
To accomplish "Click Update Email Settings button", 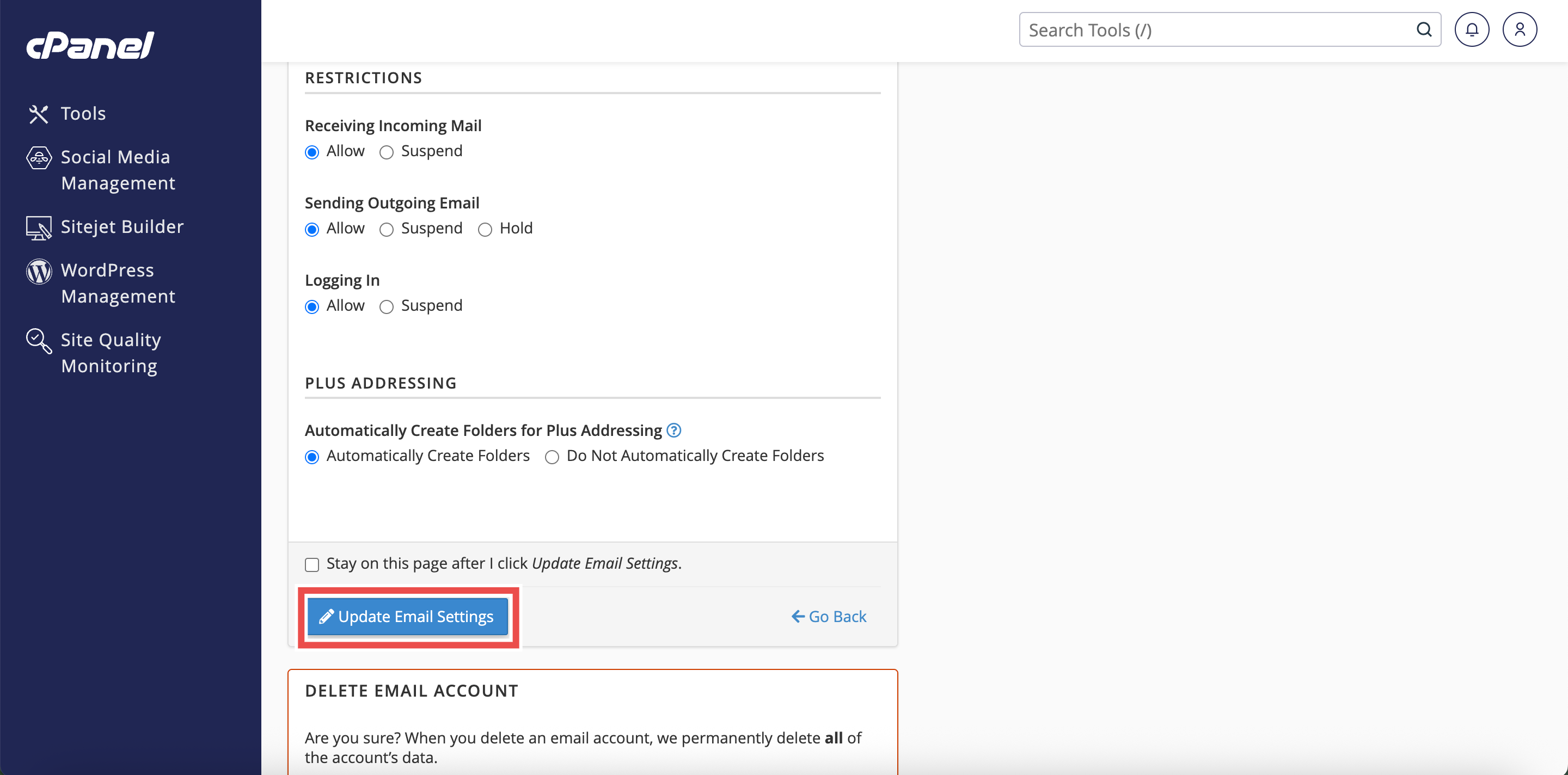I will (x=407, y=616).
